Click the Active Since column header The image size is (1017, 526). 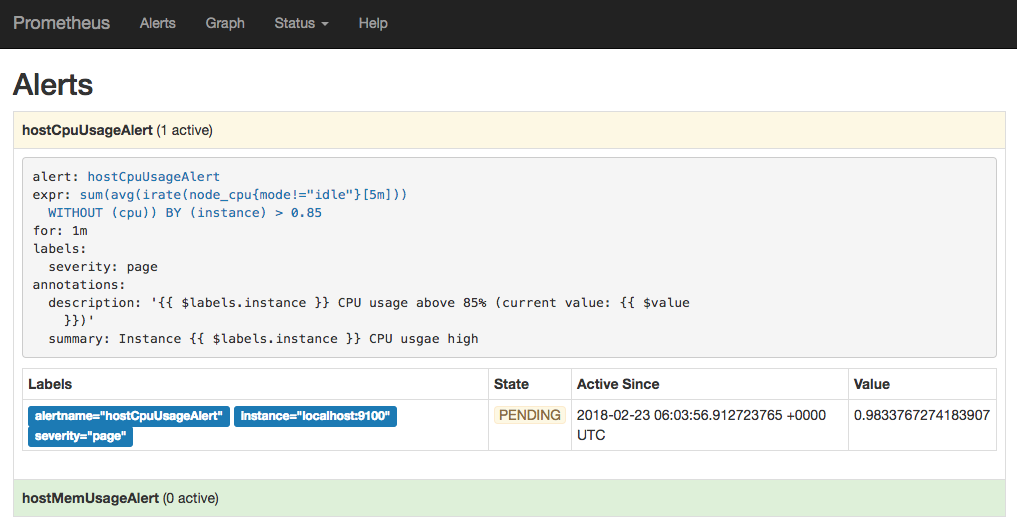point(617,384)
